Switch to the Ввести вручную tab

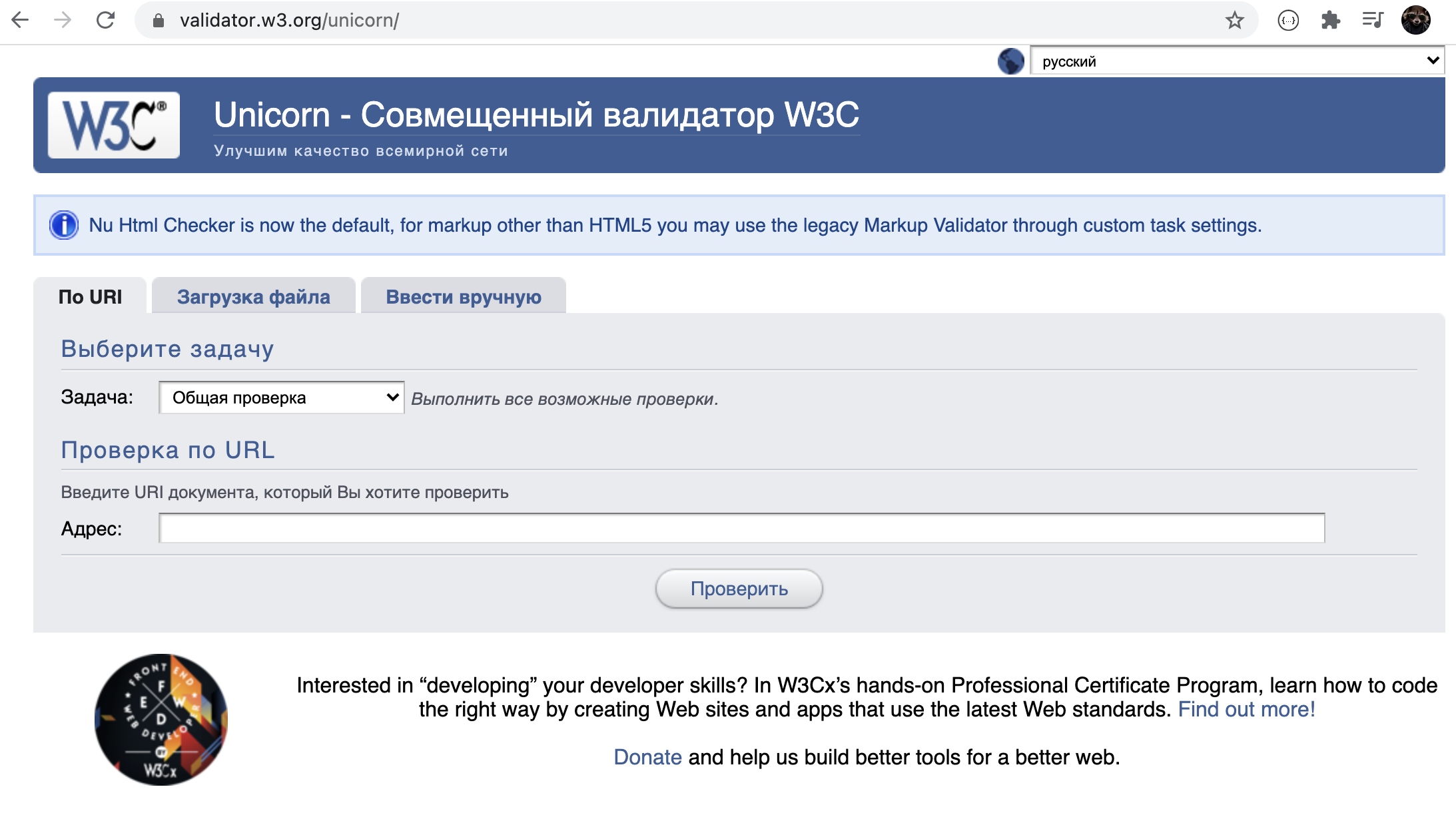click(x=464, y=296)
